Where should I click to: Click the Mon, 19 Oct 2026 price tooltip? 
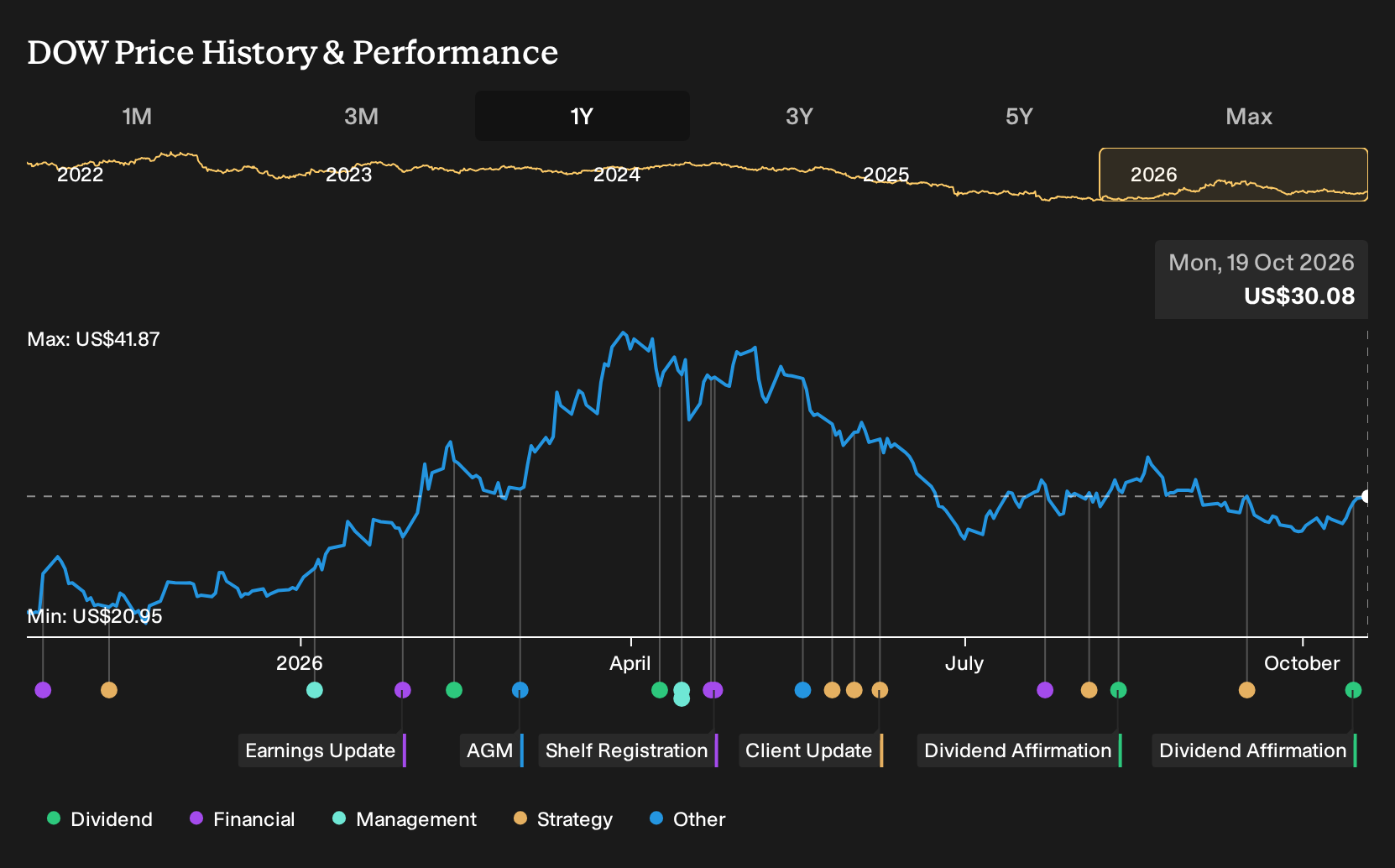coord(1262,280)
